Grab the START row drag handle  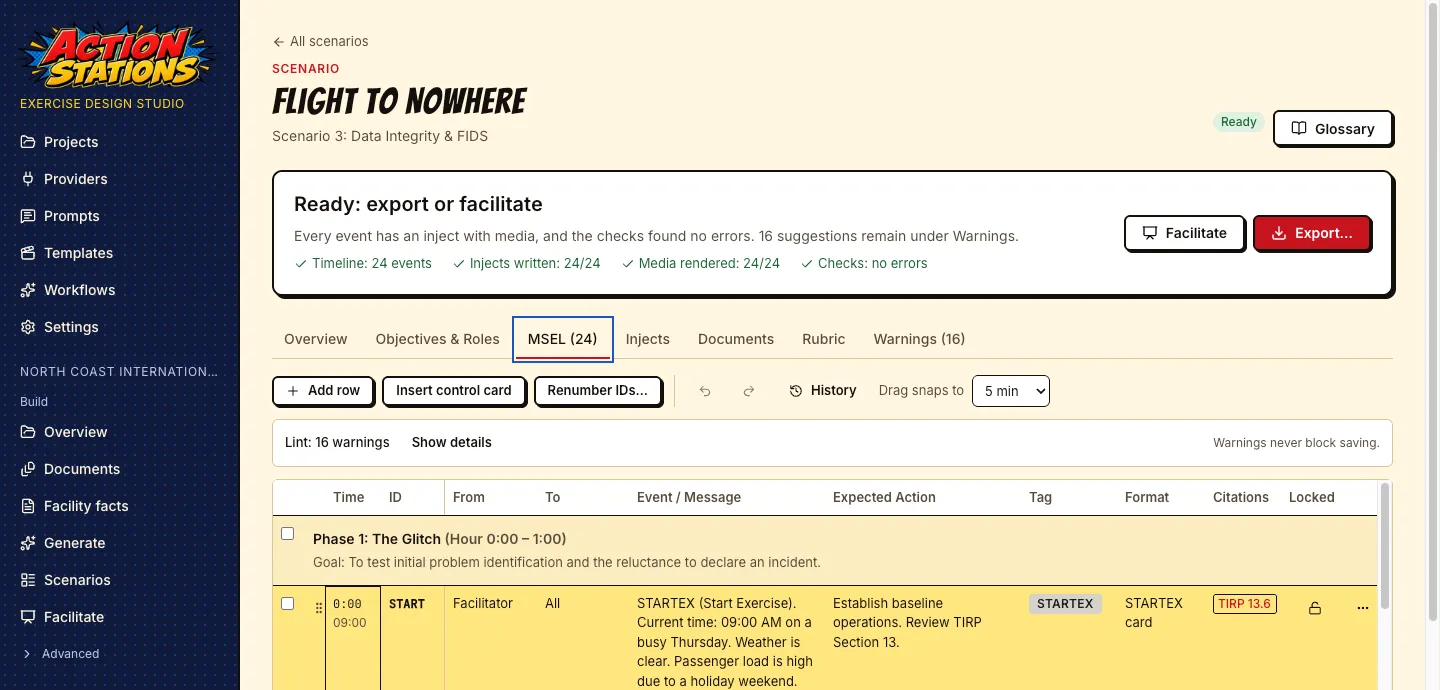click(x=319, y=608)
